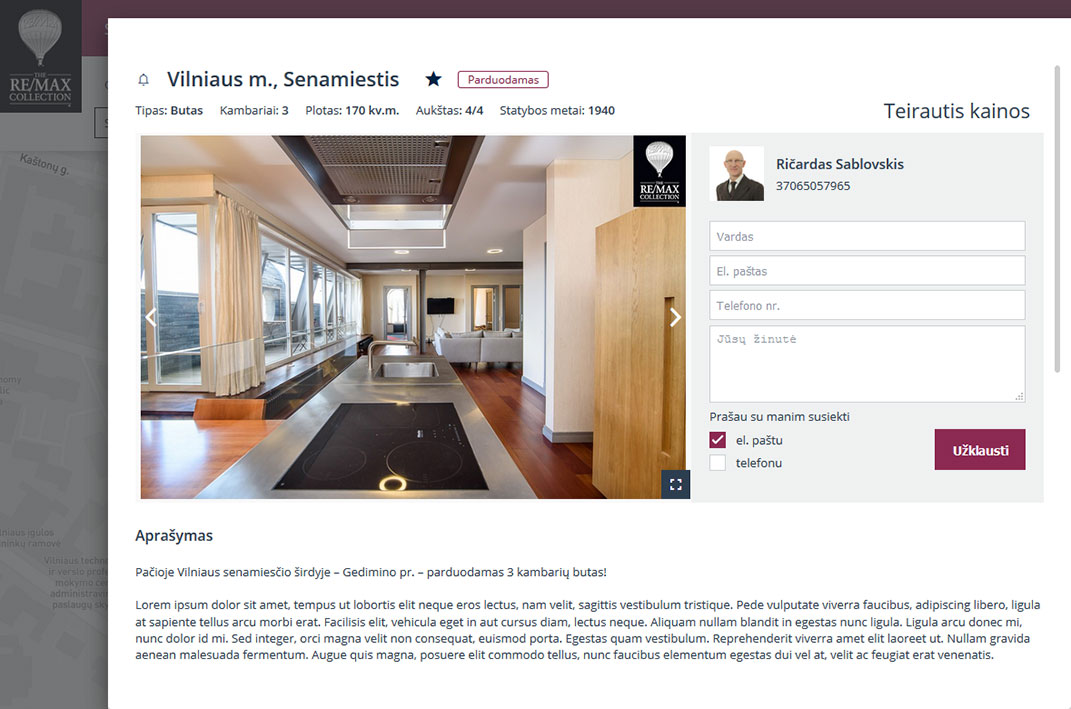Open the gallery in fullscreen mode
Image resolution: width=1071 pixels, height=709 pixels.
tap(676, 484)
